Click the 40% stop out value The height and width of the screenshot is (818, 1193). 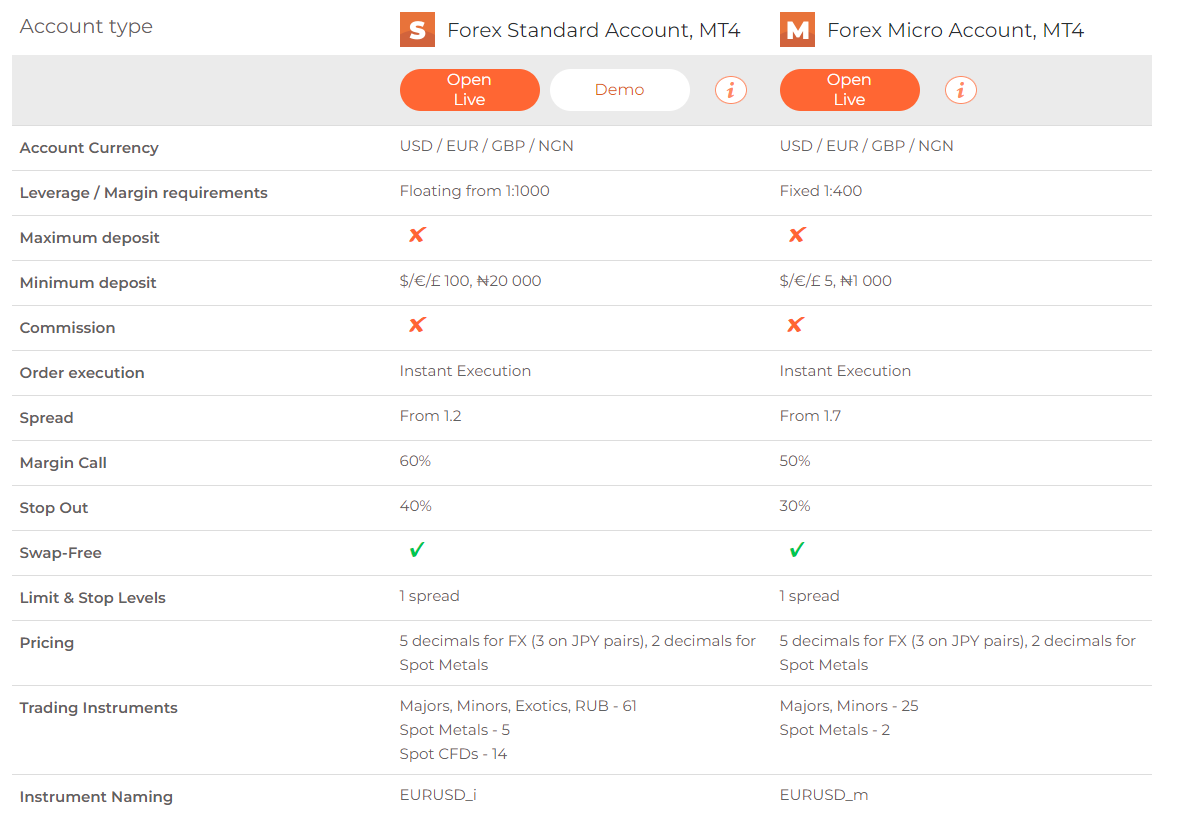(415, 505)
